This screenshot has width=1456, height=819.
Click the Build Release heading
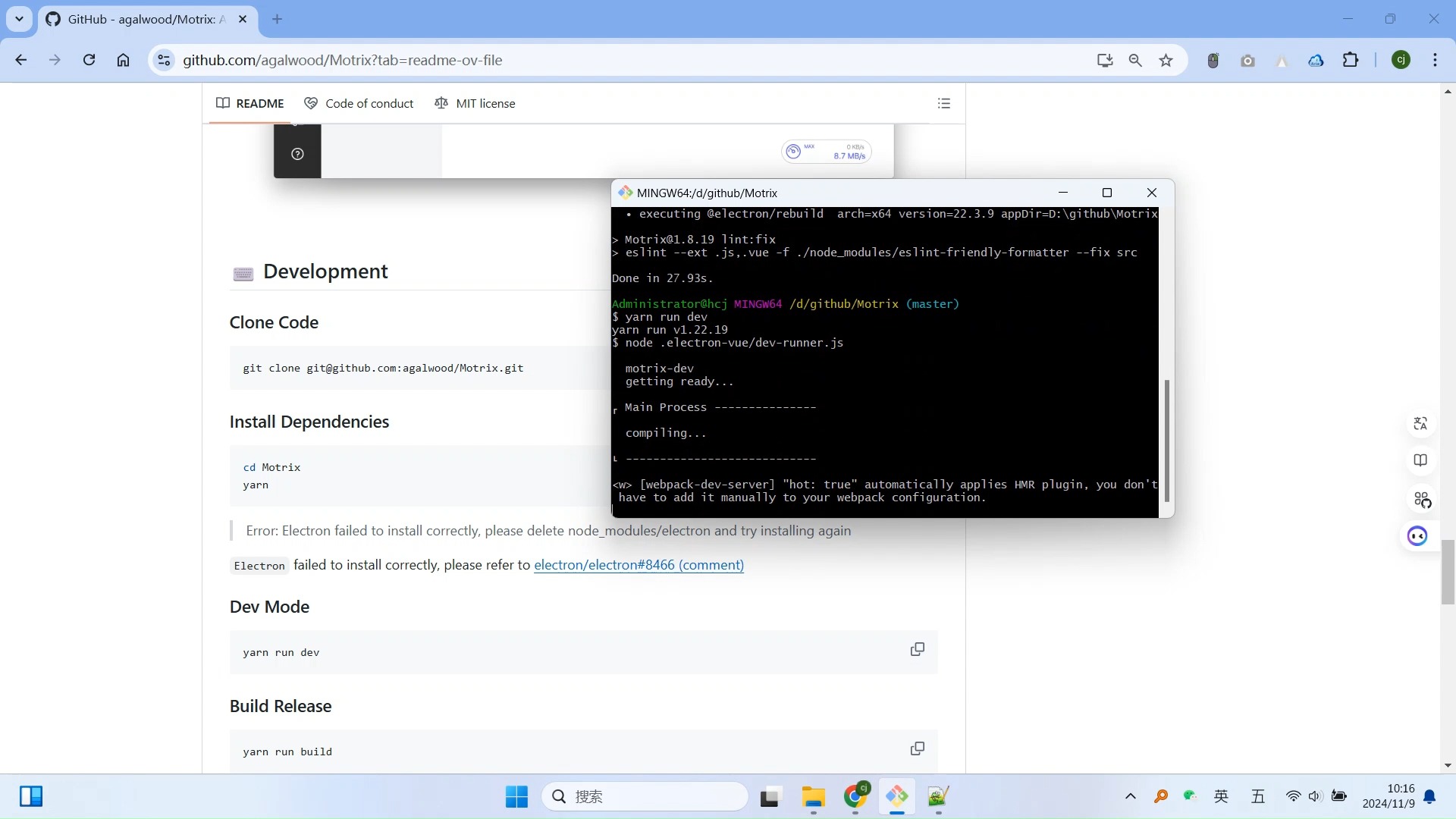281,706
